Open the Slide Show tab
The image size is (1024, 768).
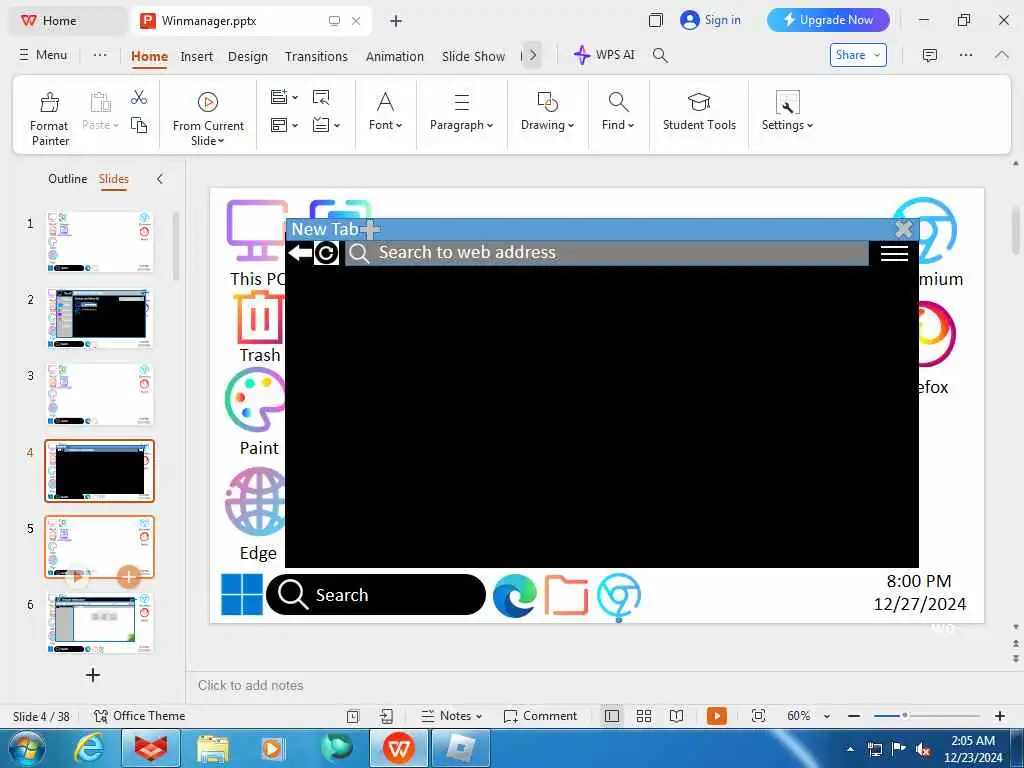pos(473,57)
